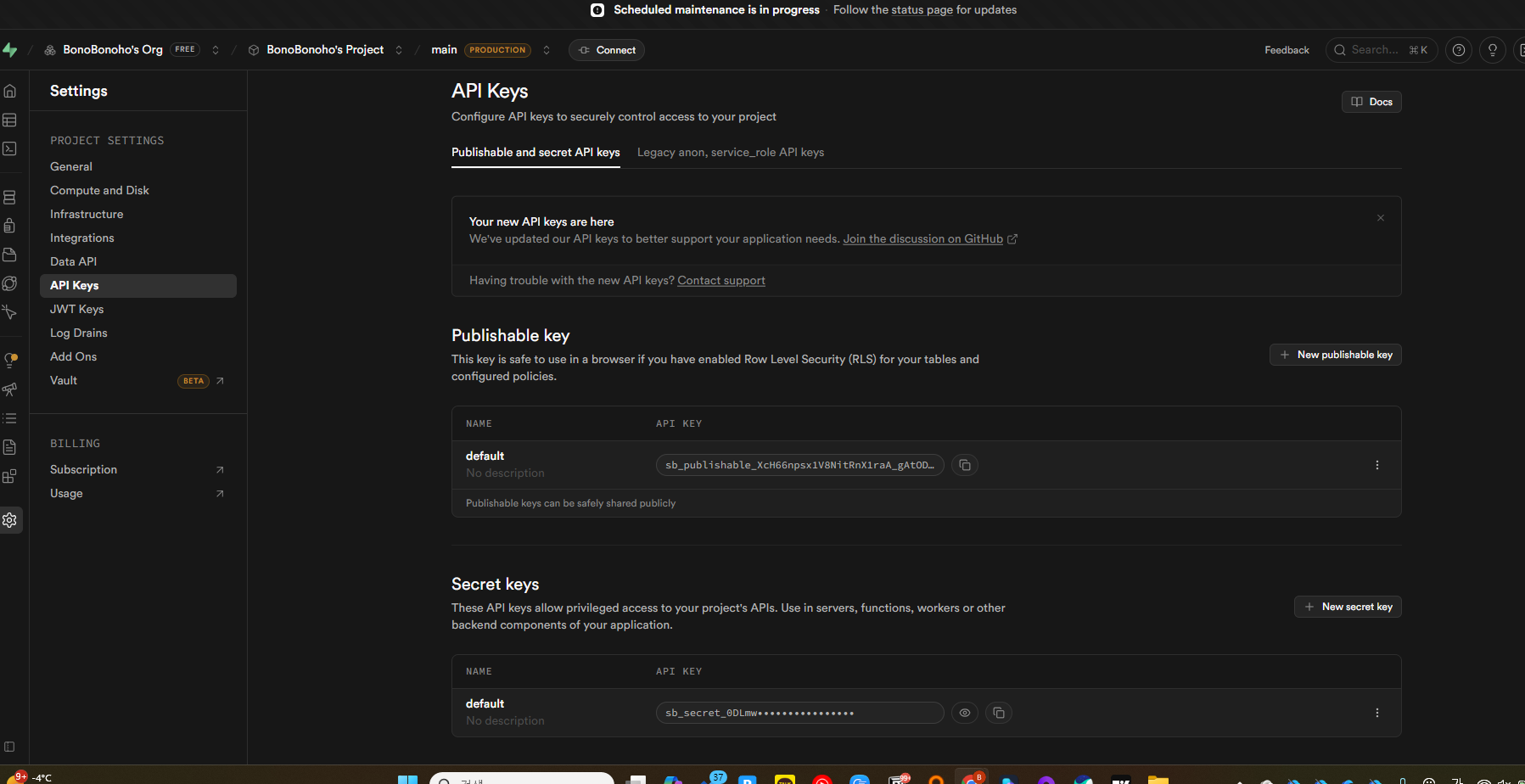The image size is (1525, 784).
Task: Open the options menu for the publishable key row
Action: tap(1377, 465)
